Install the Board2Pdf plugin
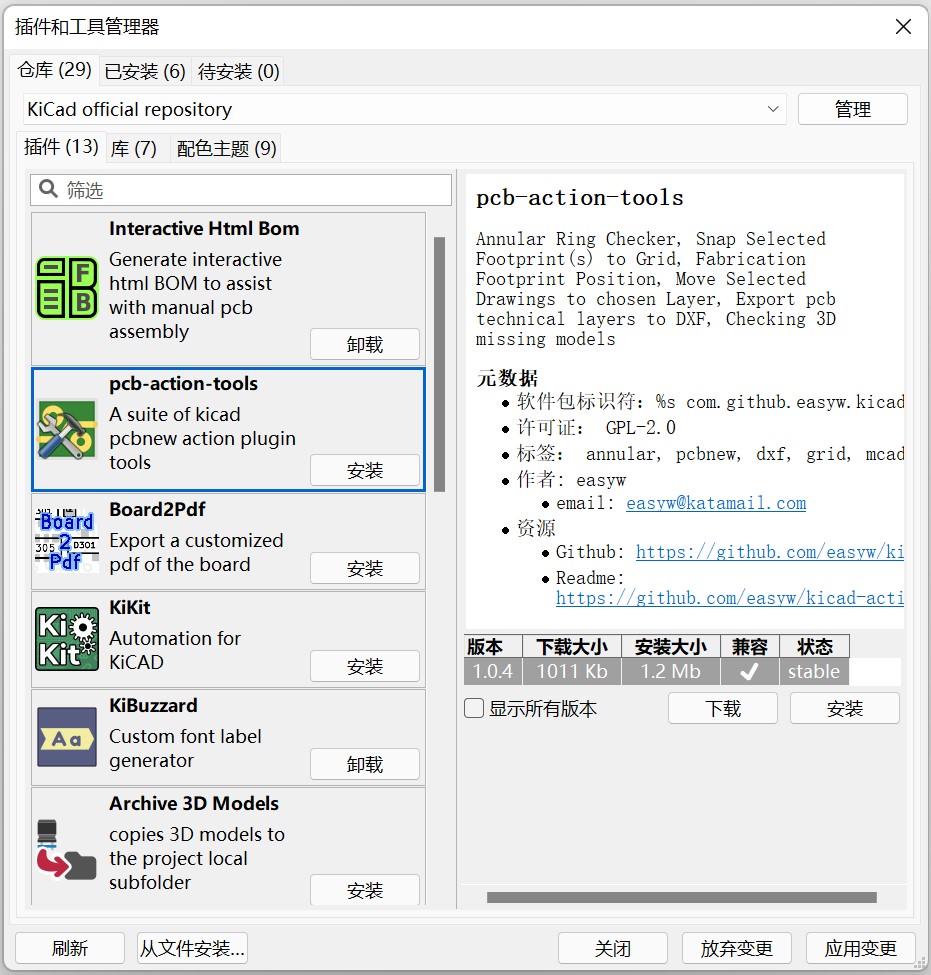This screenshot has height=975, width=931. [365, 568]
